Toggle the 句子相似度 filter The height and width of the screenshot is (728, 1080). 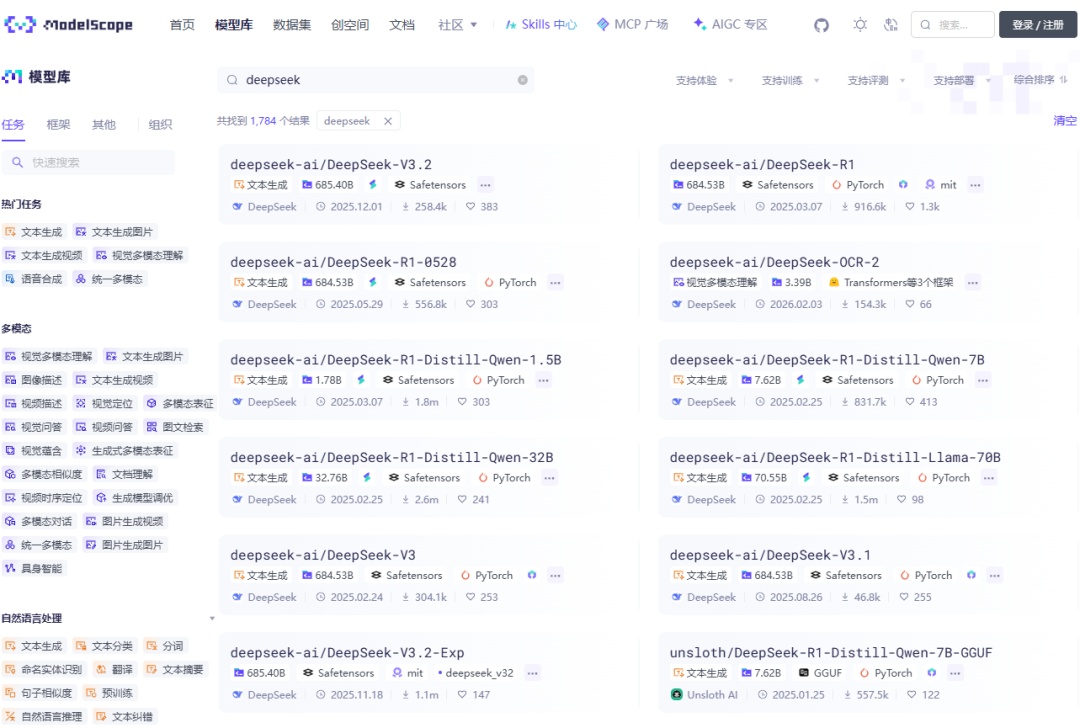[x=38, y=693]
